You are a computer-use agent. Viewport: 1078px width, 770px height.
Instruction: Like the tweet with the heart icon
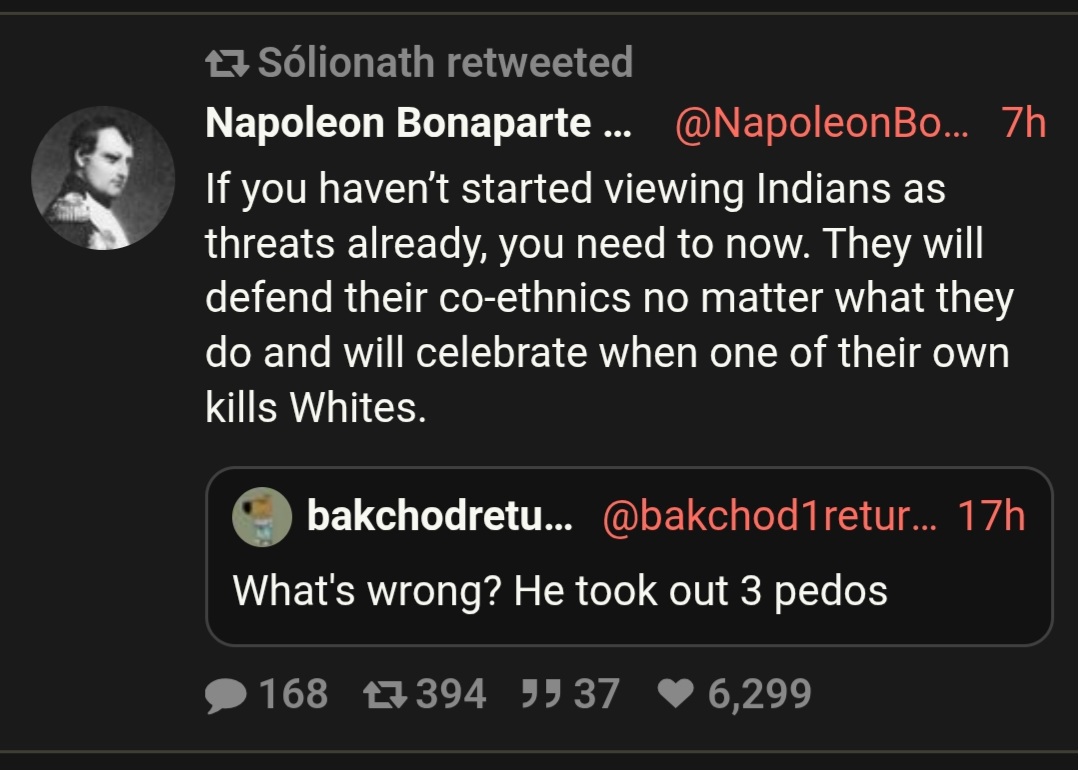coord(676,694)
